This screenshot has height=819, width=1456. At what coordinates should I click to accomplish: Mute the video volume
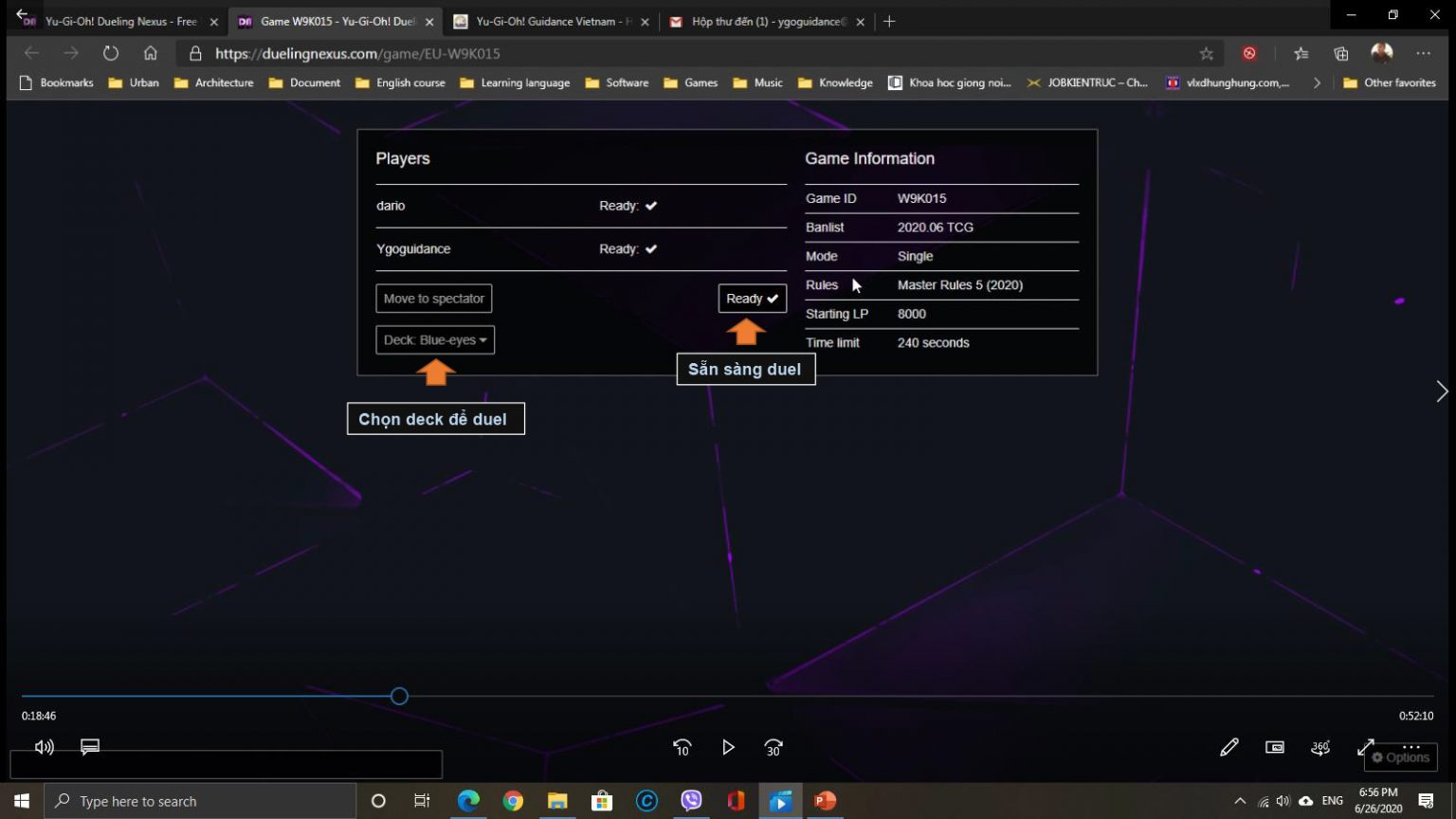[x=44, y=747]
